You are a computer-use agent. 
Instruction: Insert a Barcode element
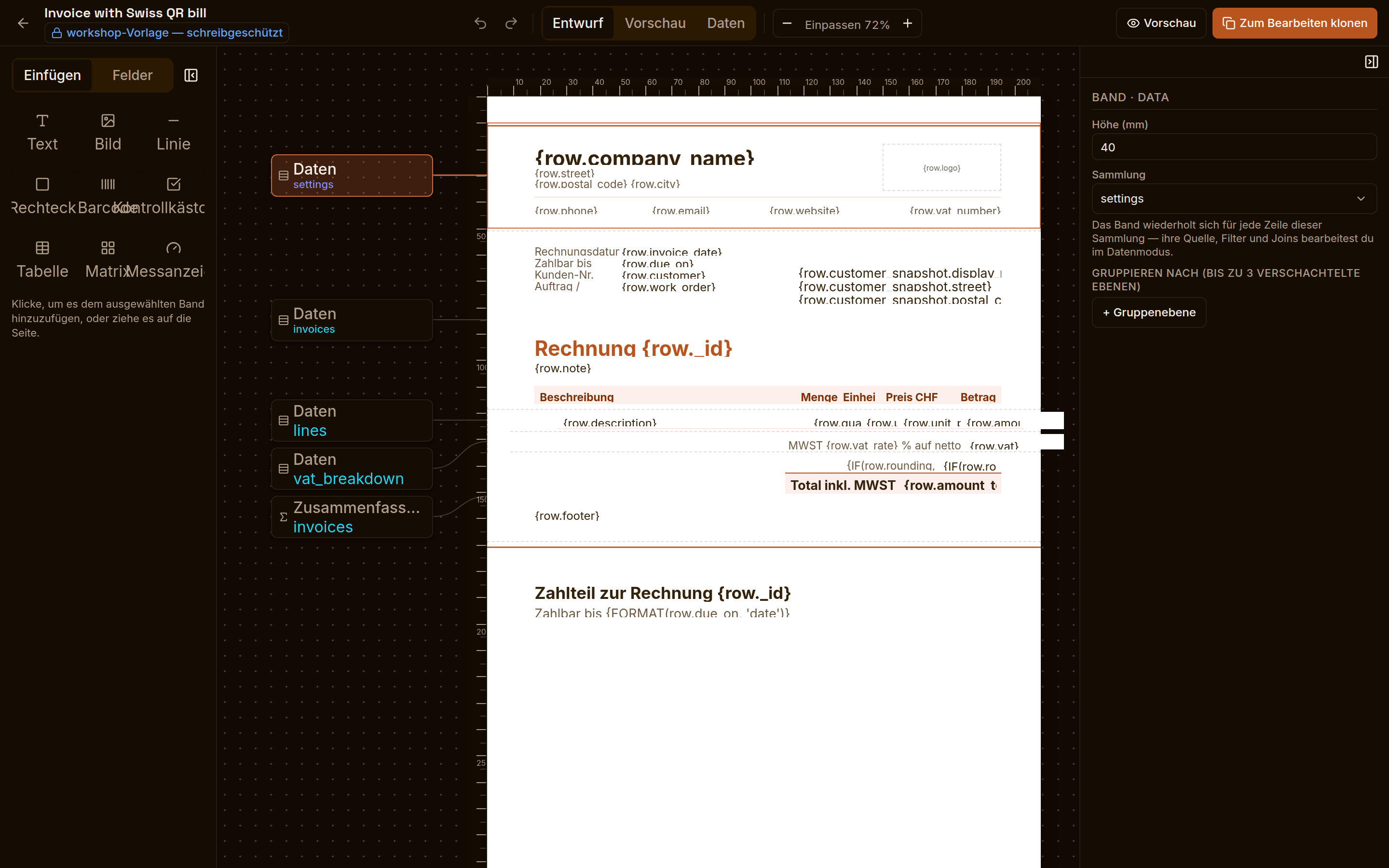[108, 196]
